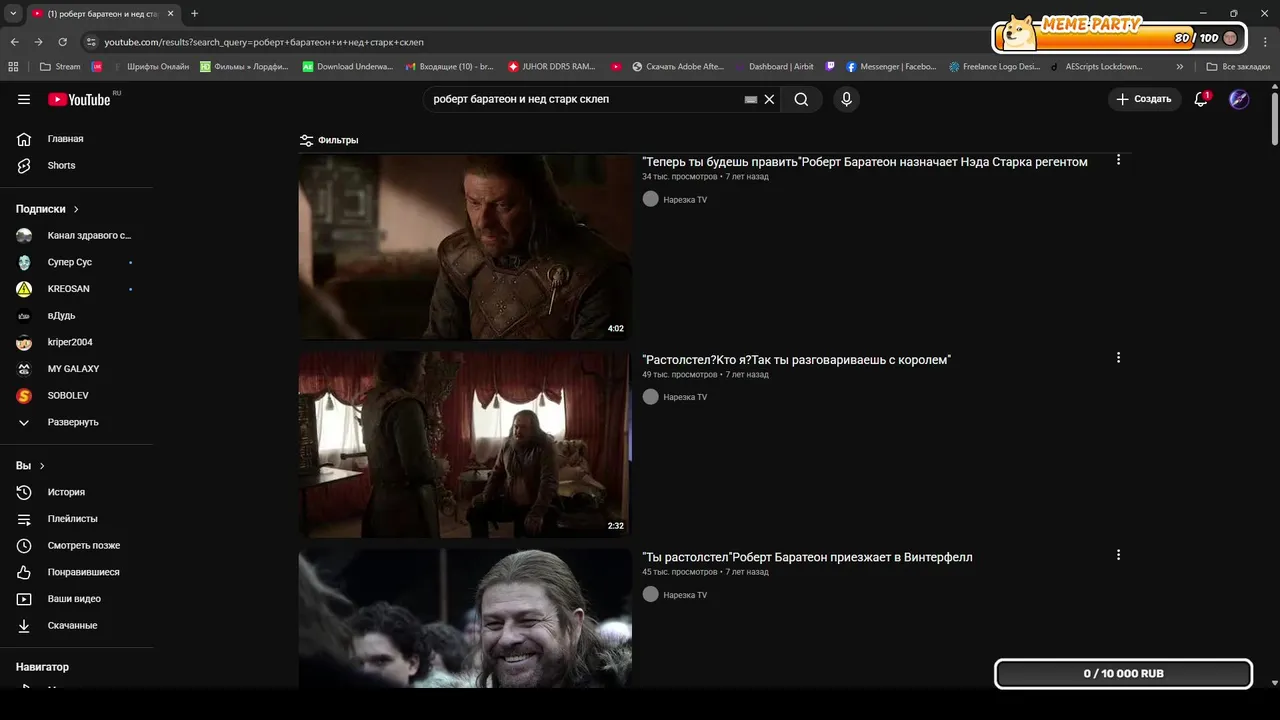Play the "Растолстел?Кто я?" video thumbnail
The width and height of the screenshot is (1280, 720).
(465, 444)
